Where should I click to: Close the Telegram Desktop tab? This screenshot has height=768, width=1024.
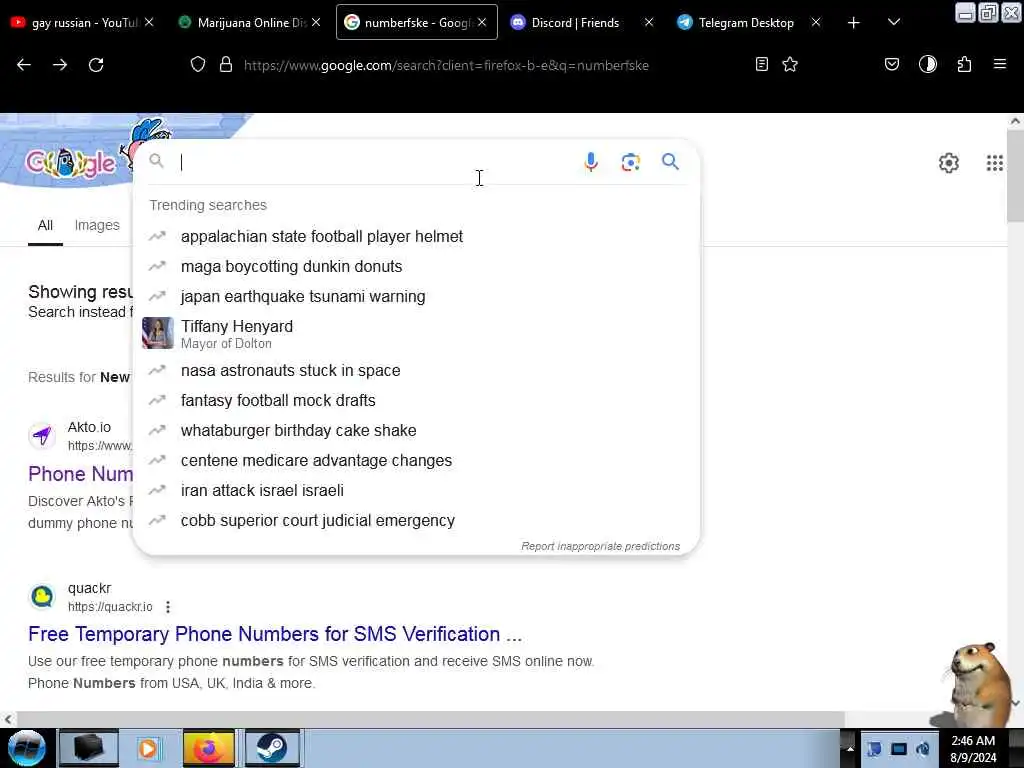click(816, 22)
